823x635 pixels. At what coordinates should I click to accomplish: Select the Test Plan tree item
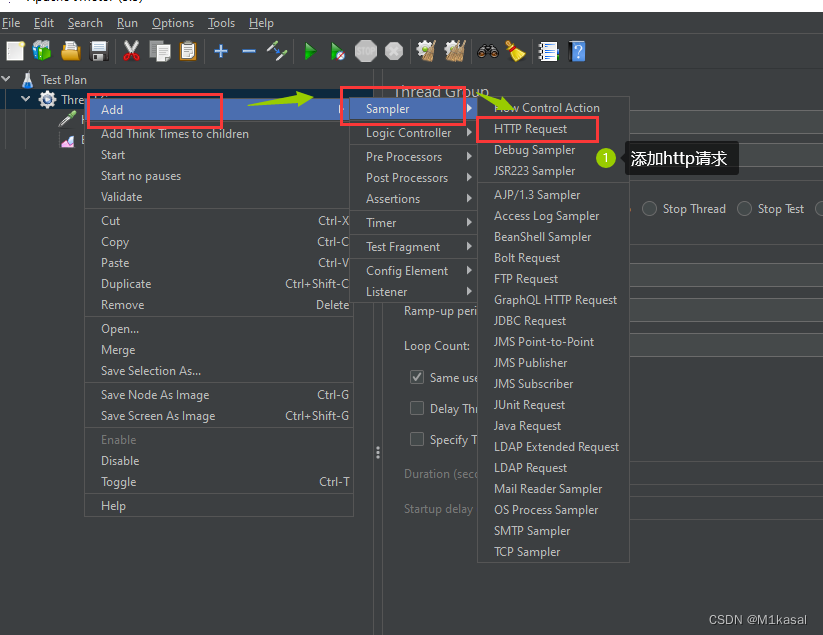pyautogui.click(x=64, y=80)
